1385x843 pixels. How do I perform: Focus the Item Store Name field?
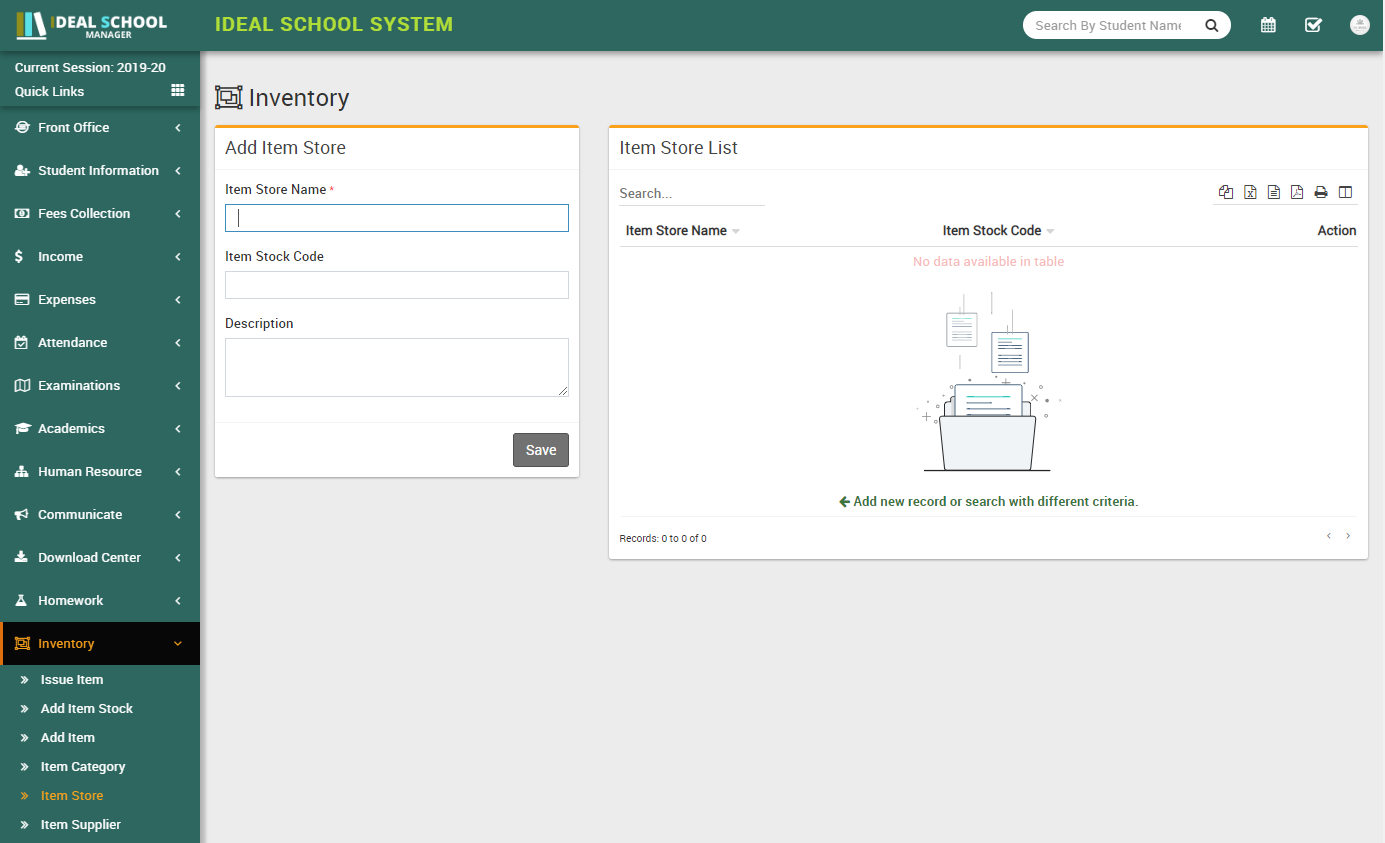click(x=397, y=218)
